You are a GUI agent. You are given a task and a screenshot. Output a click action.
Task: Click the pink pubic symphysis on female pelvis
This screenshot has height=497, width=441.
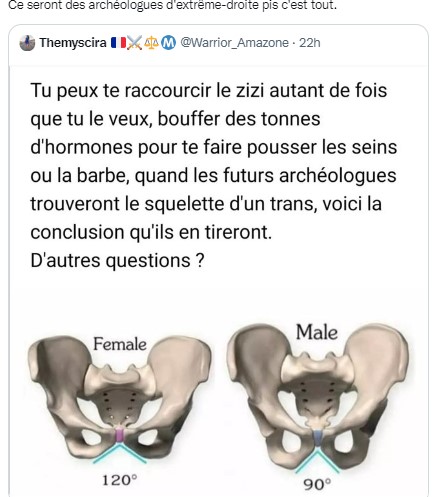pyautogui.click(x=119, y=436)
